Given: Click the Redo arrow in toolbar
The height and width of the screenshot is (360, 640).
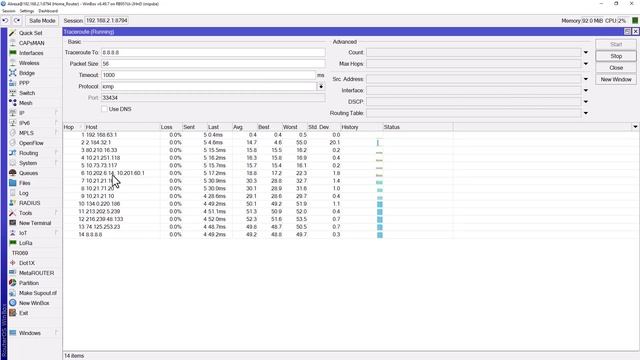Looking at the screenshot, I should coord(17,20).
